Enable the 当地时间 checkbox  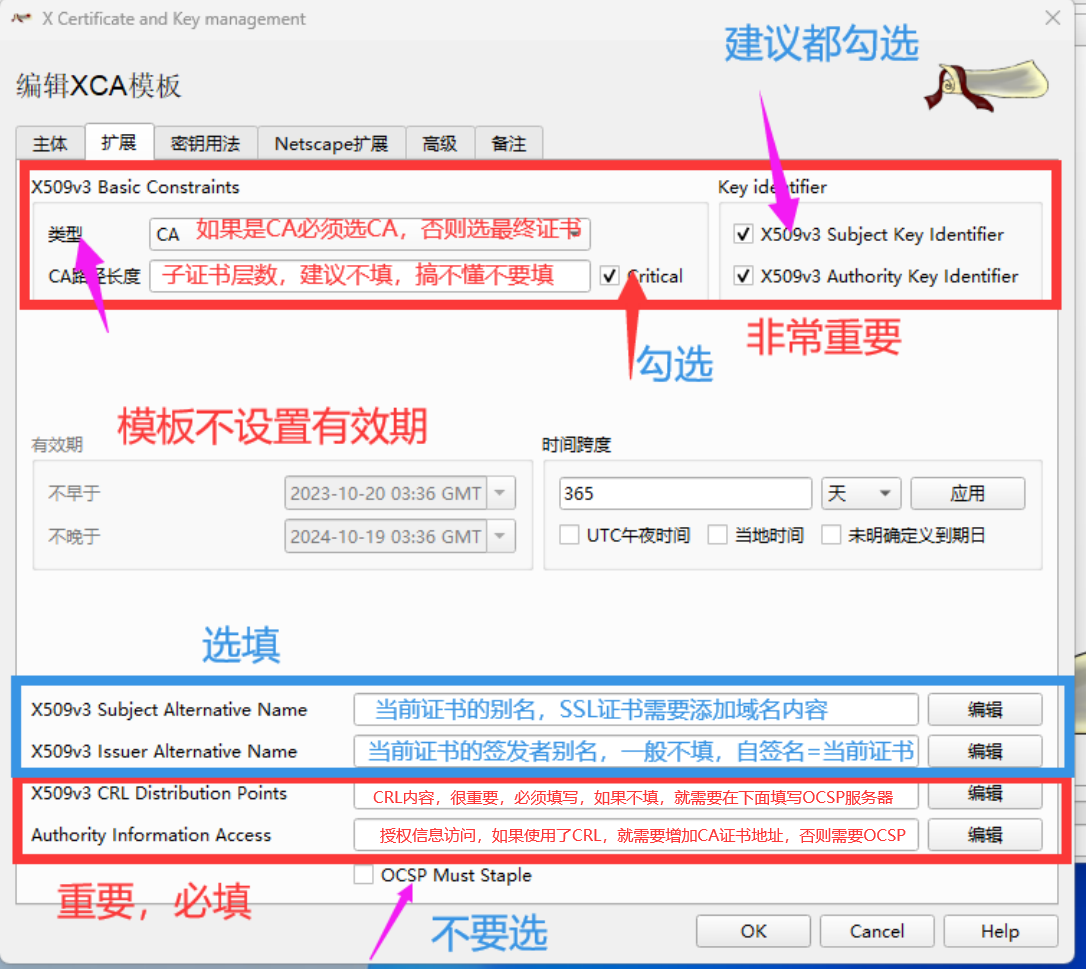pyautogui.click(x=718, y=535)
